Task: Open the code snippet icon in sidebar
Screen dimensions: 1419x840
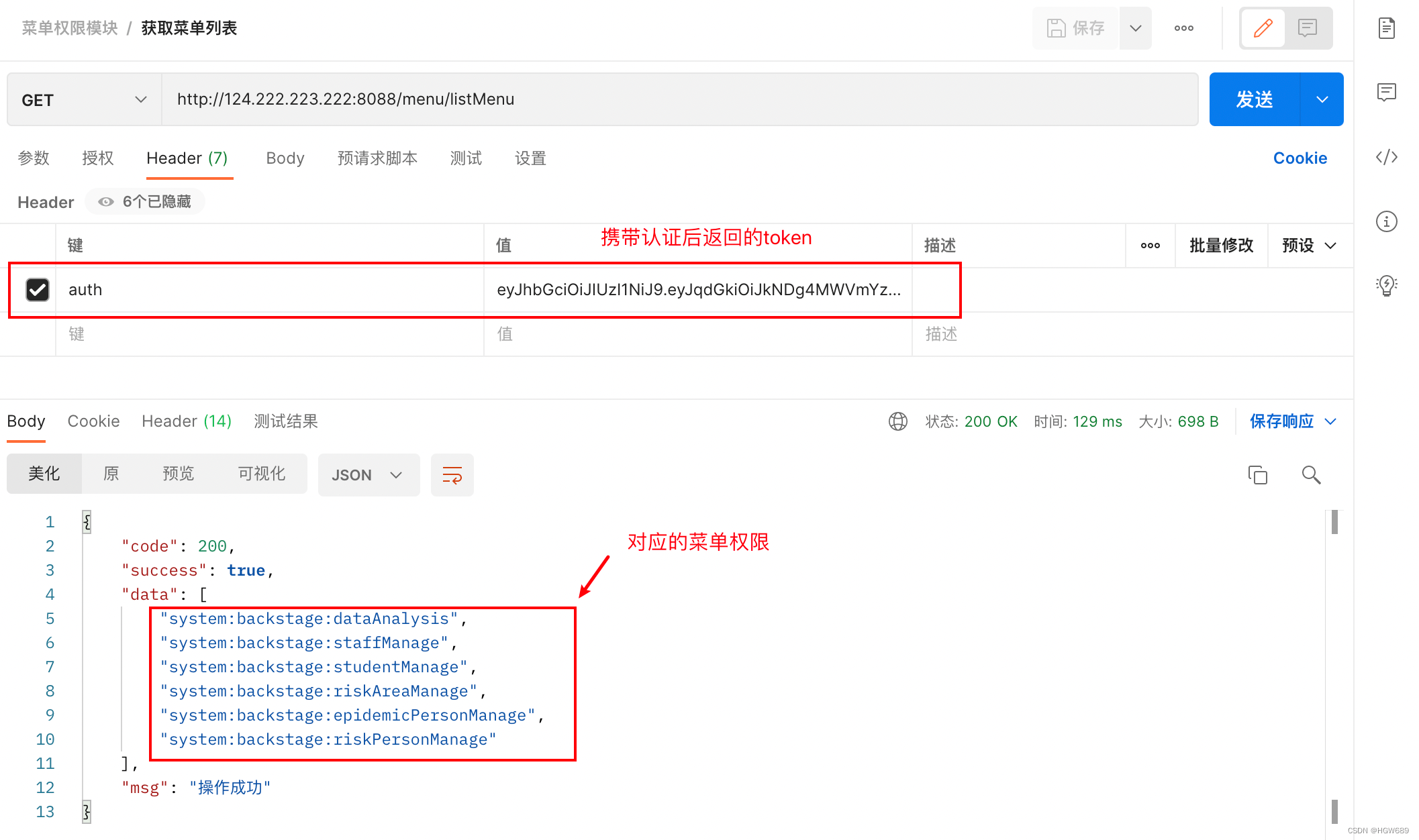Action: (x=1387, y=157)
